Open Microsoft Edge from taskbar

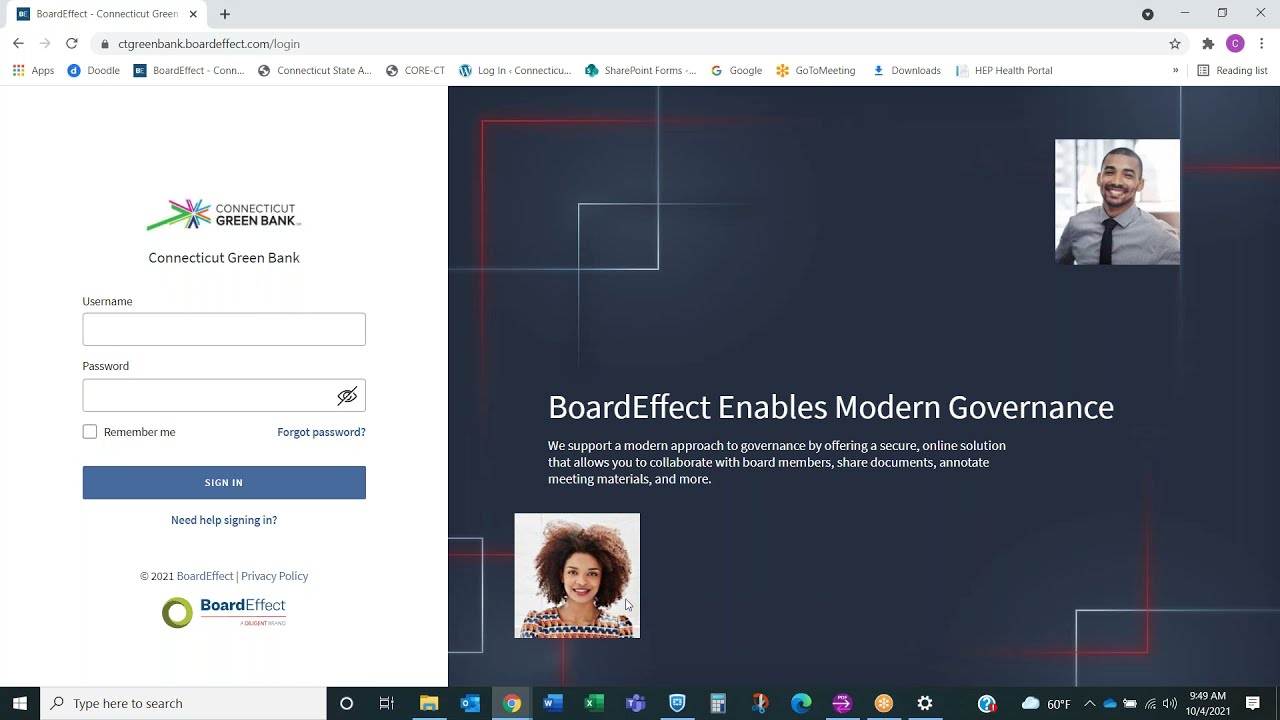[801, 703]
